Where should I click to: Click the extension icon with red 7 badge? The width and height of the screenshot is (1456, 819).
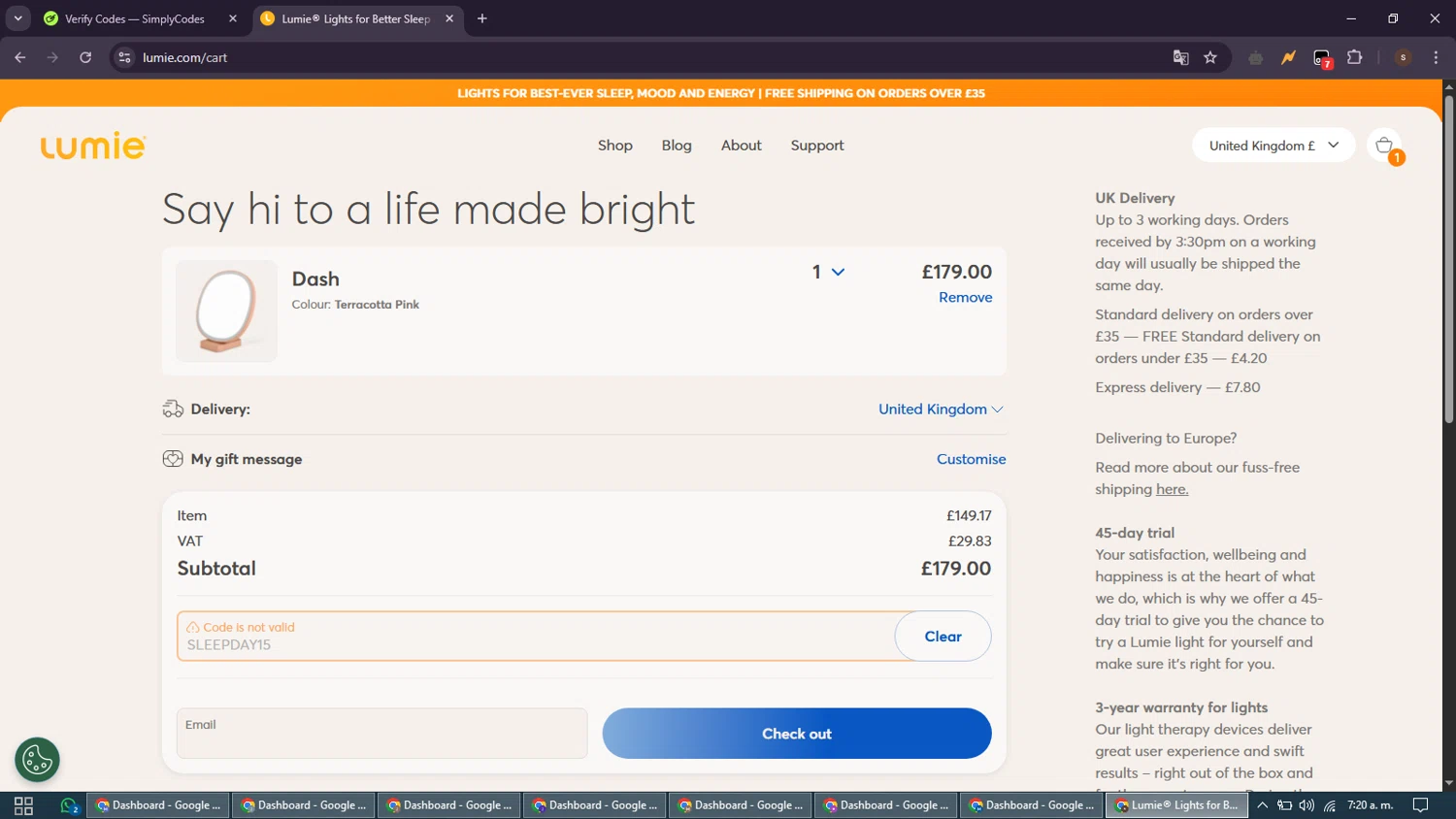coord(1322,58)
